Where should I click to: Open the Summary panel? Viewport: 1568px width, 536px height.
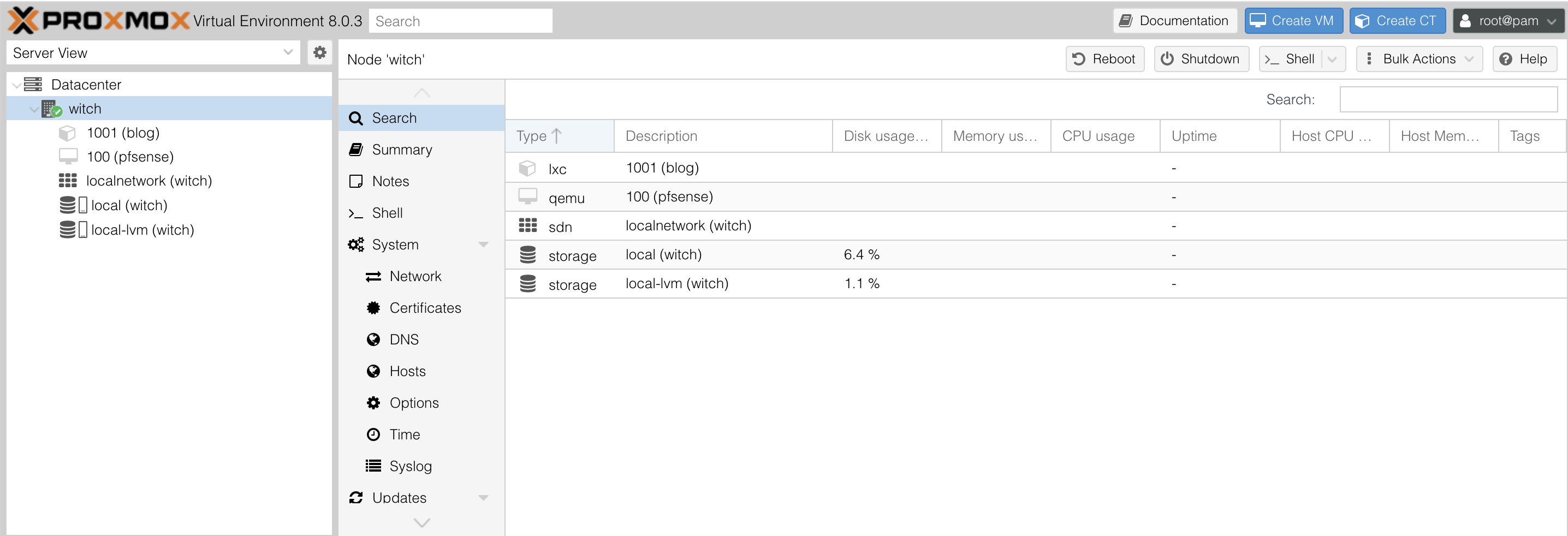tap(402, 150)
